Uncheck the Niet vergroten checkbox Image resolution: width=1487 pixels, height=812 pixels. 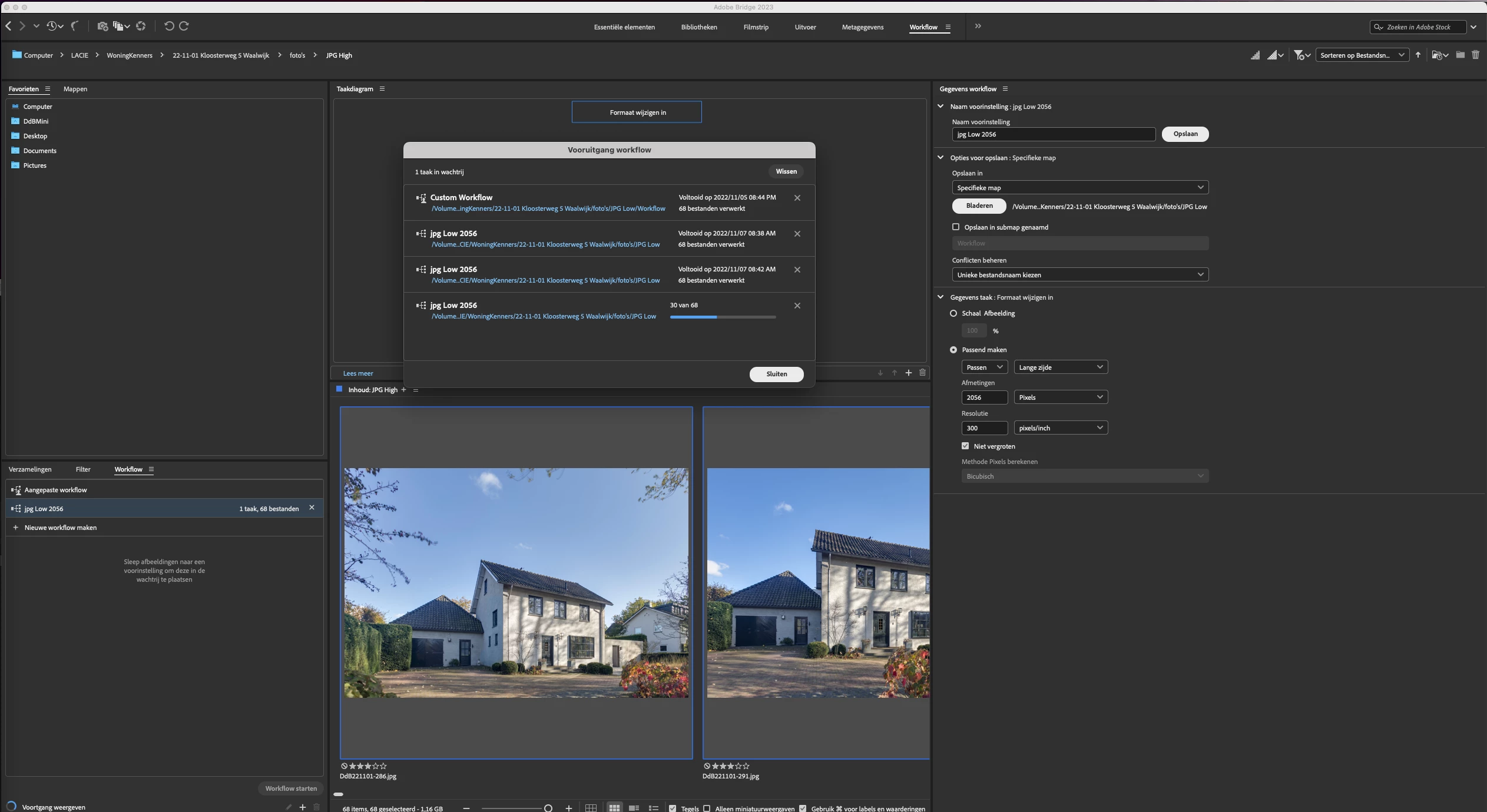click(x=965, y=446)
